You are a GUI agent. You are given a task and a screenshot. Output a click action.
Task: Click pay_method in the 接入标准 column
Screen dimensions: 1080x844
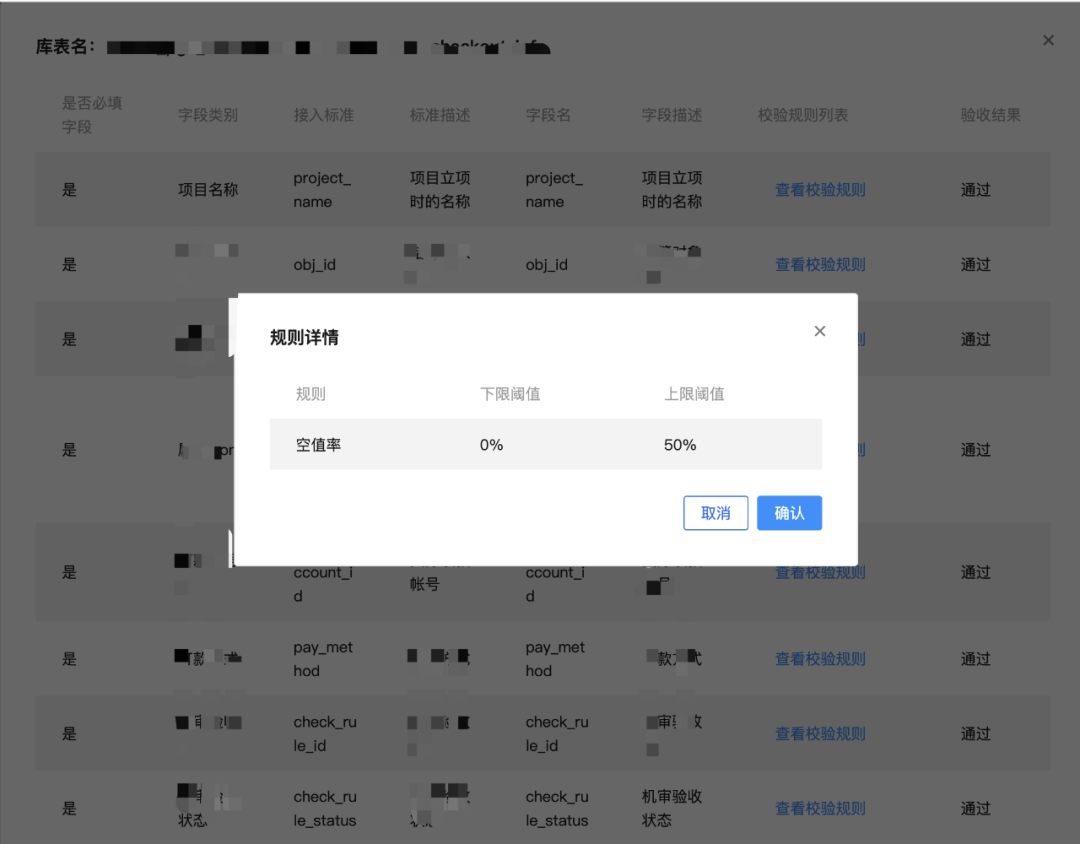click(x=323, y=659)
